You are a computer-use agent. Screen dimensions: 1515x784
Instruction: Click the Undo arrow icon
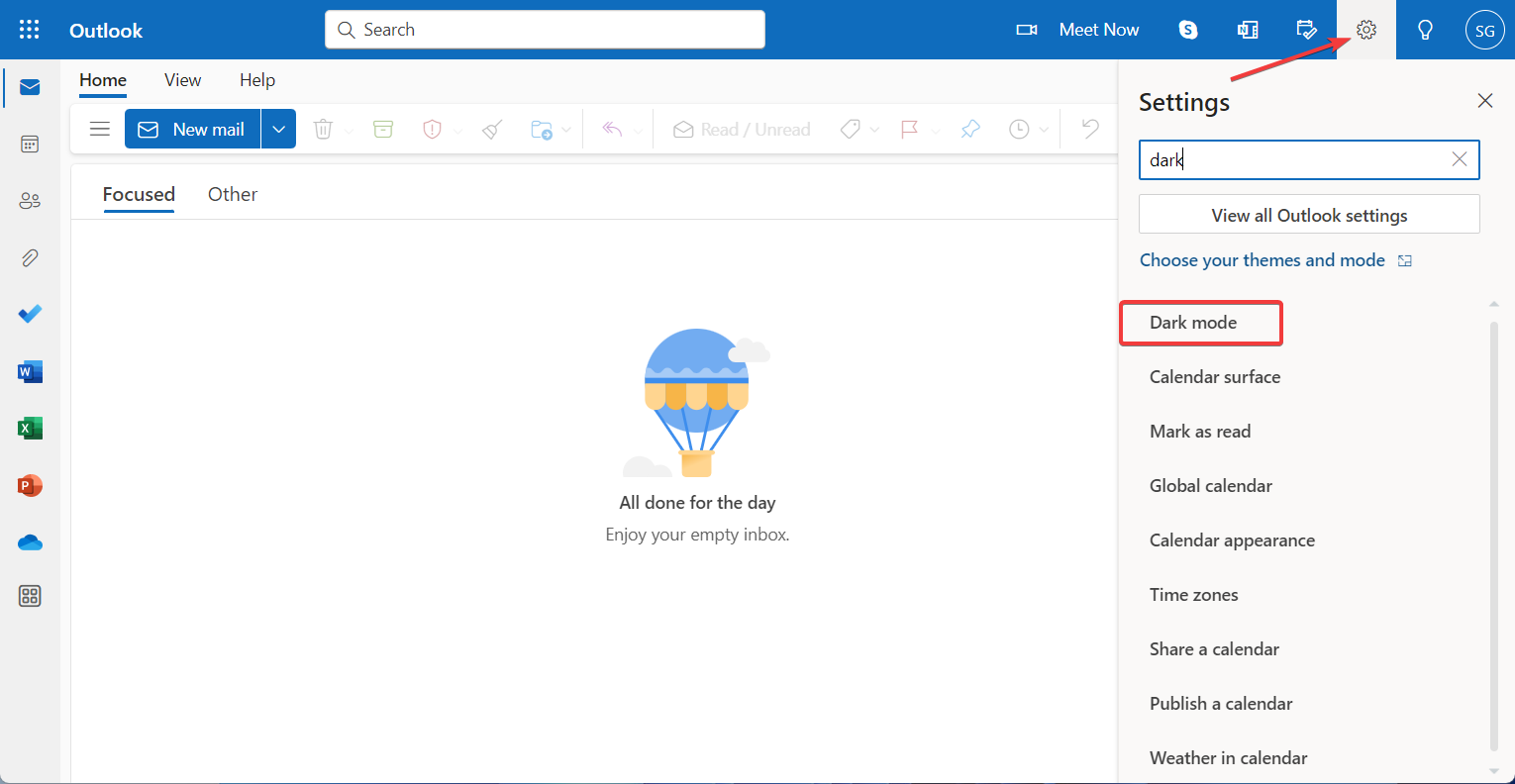click(1090, 129)
